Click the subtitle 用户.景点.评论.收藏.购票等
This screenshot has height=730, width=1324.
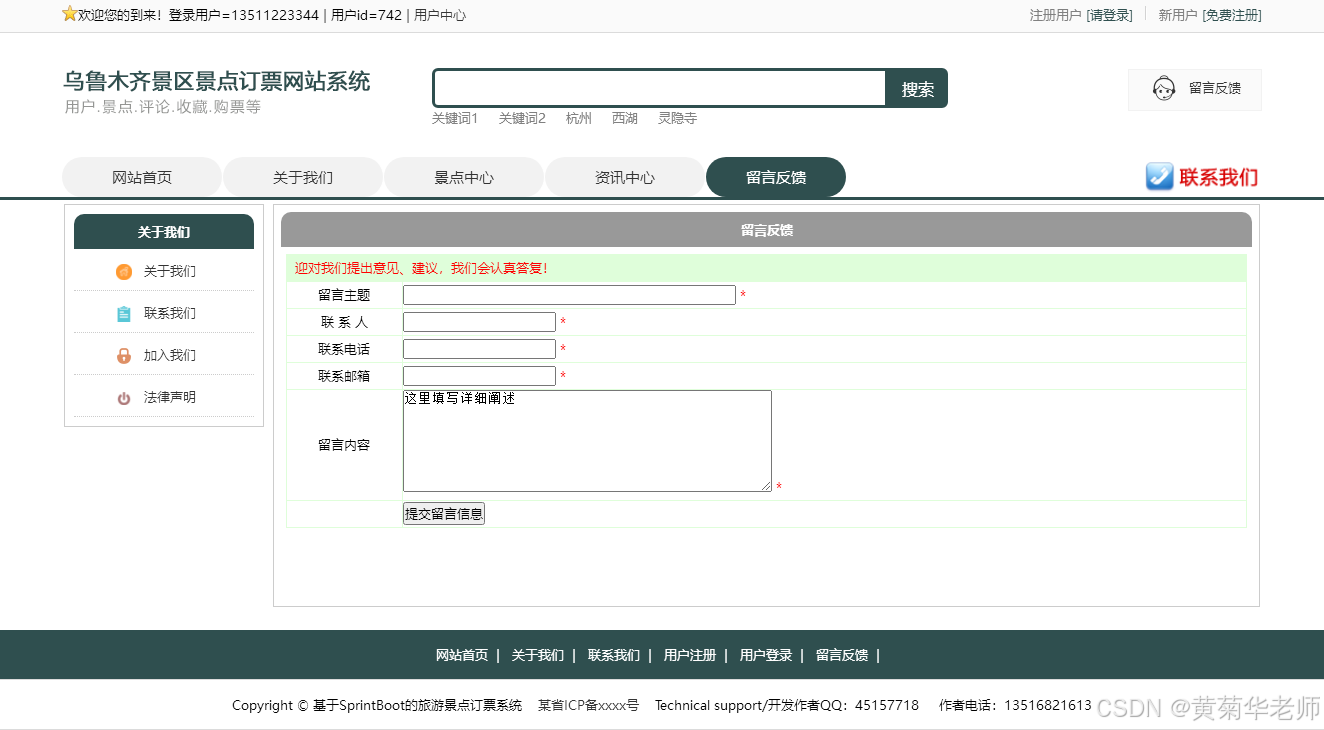pos(163,107)
